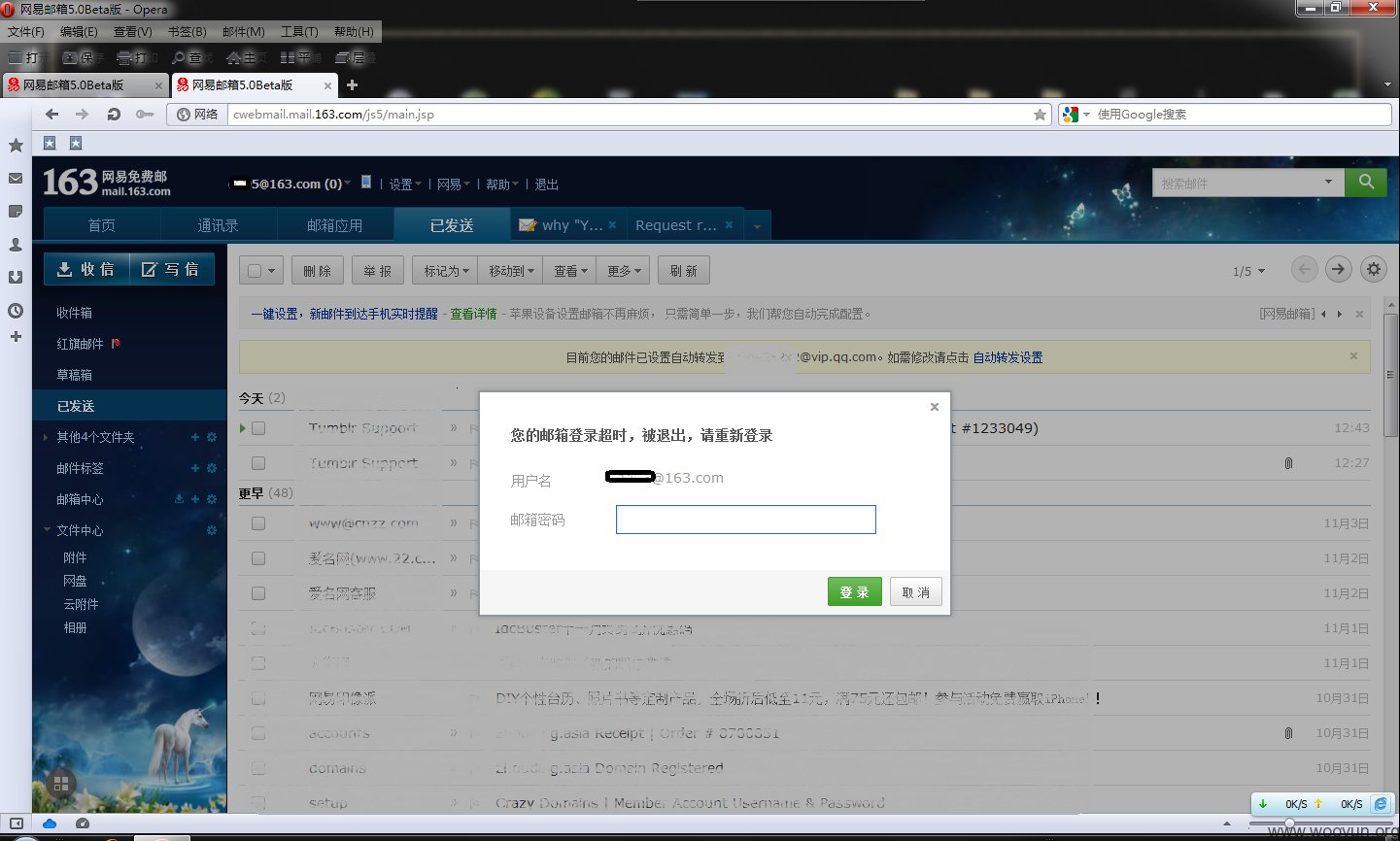Open Opera contacts panel icon
The image size is (1400, 841).
point(16,245)
